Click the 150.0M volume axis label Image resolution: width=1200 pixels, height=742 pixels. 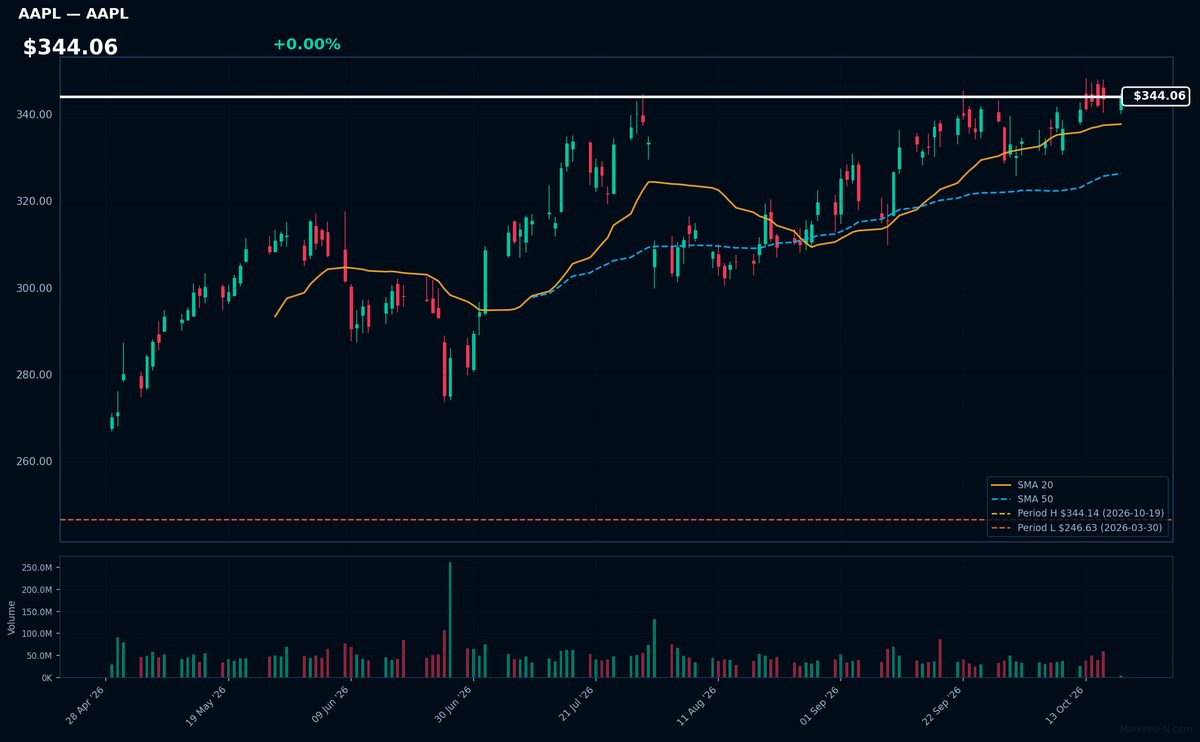point(36,612)
